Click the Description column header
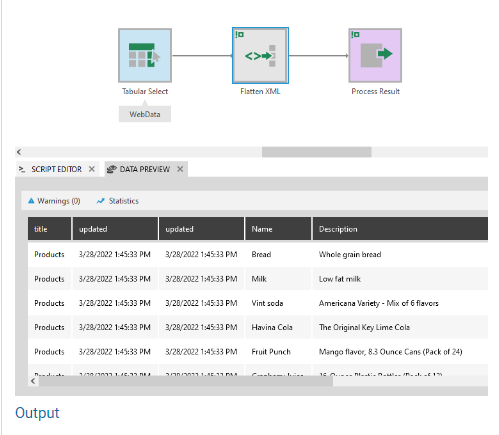The height and width of the screenshot is (435, 499). (400, 229)
